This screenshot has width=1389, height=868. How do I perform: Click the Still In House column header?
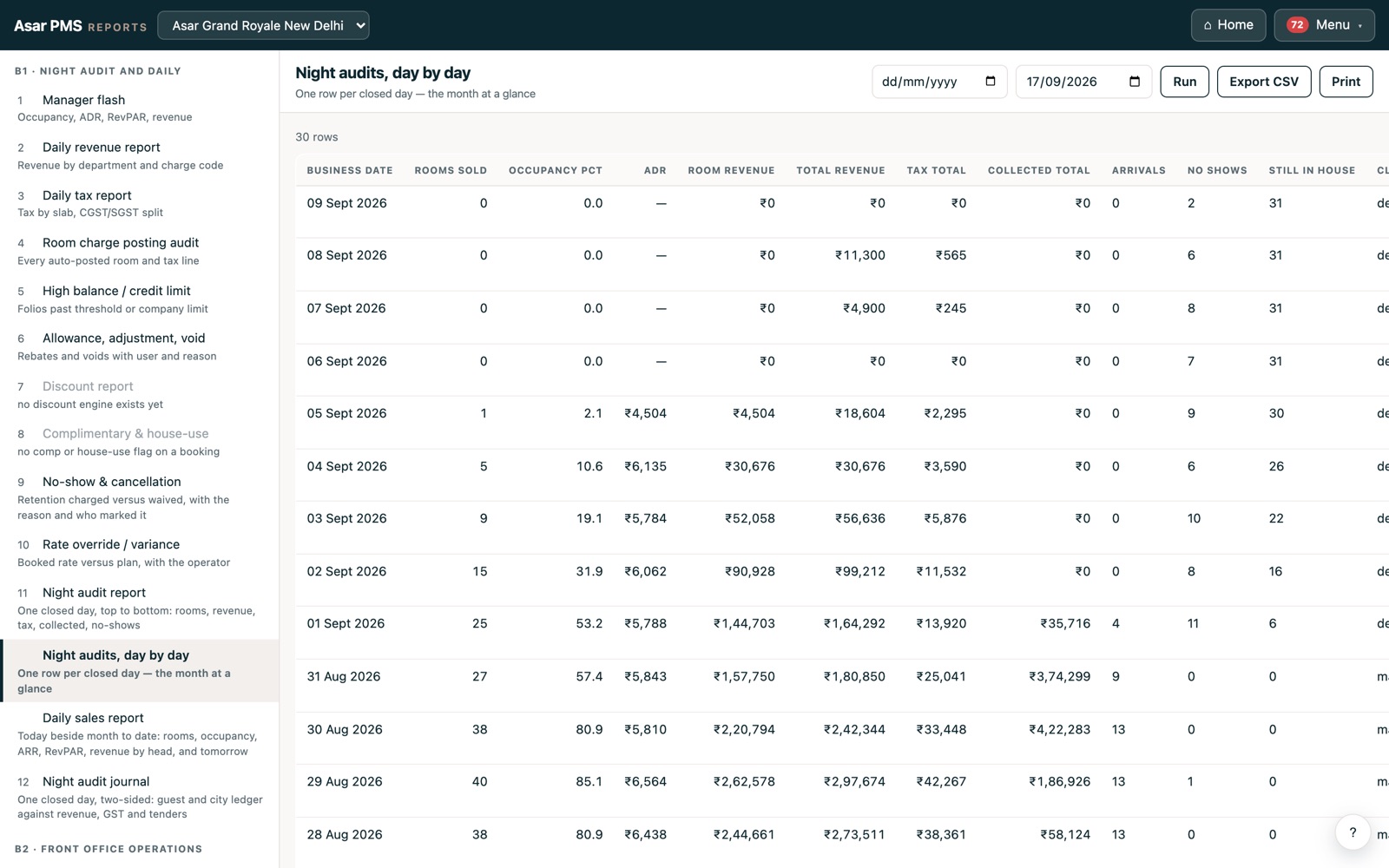[1312, 170]
